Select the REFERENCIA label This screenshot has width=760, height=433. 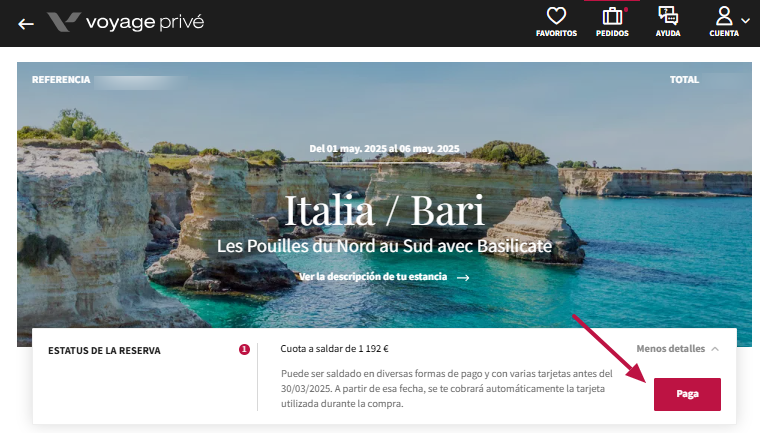pos(61,80)
